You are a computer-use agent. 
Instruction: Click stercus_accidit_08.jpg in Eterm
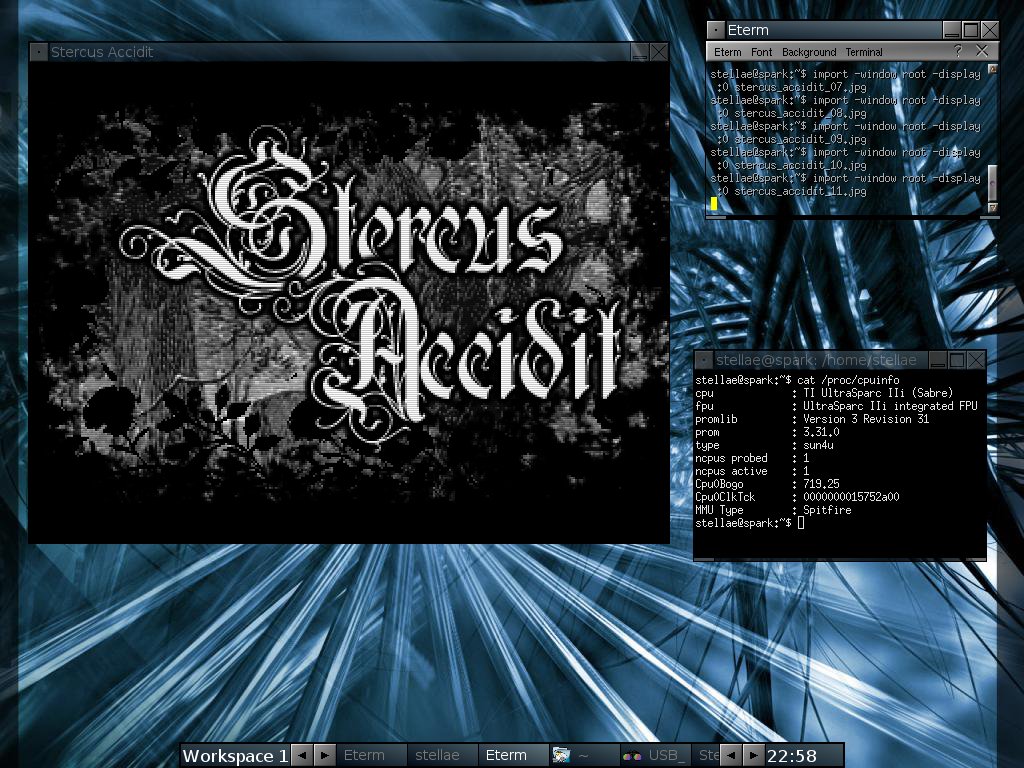(801, 113)
